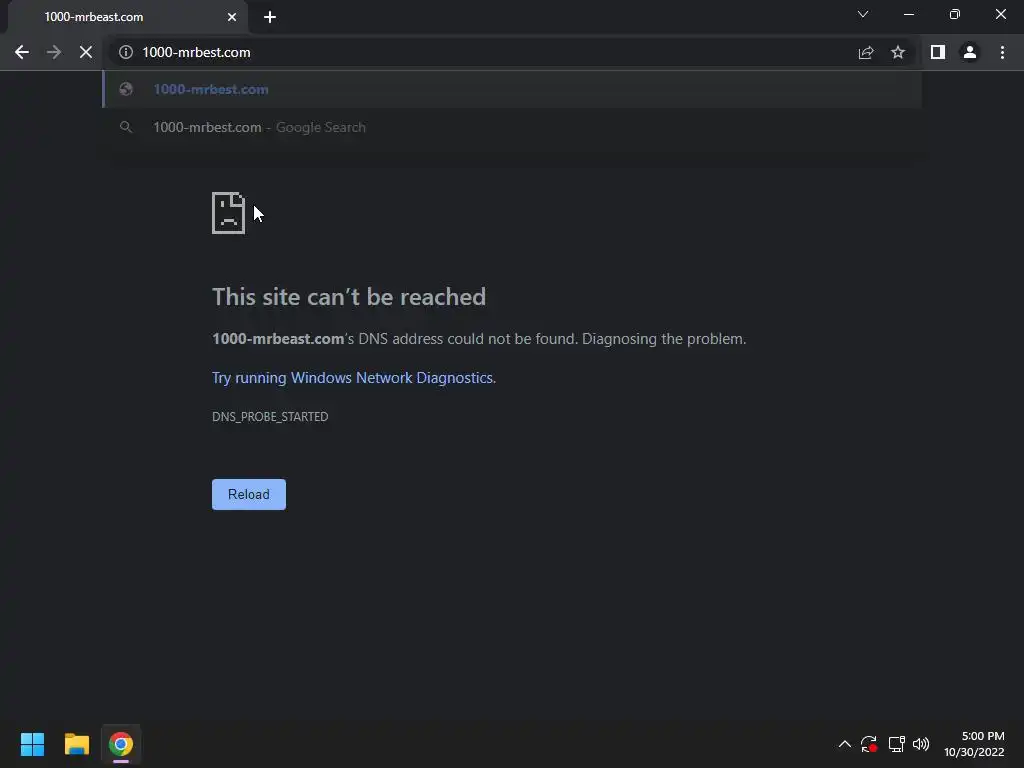Open network status in system tray
This screenshot has width=1024, height=768.
896,744
